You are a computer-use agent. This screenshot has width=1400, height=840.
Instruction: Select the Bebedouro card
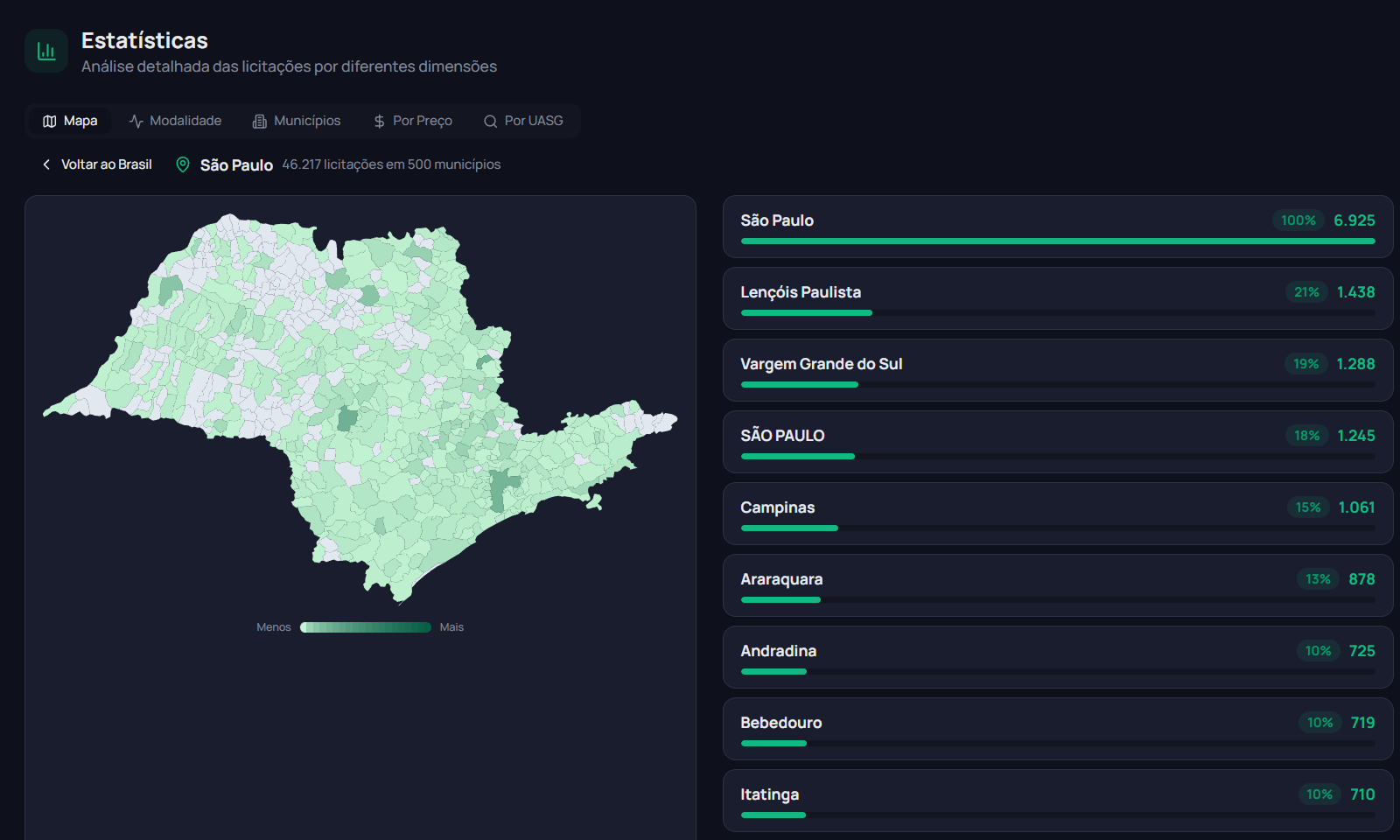1058,729
